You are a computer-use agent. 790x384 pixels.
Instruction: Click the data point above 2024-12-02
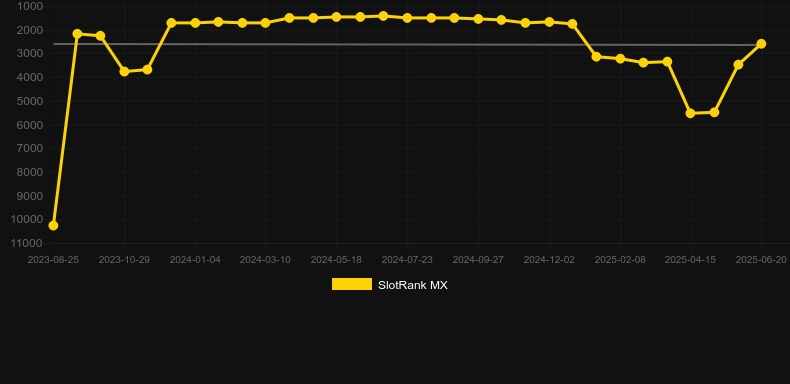549,22
